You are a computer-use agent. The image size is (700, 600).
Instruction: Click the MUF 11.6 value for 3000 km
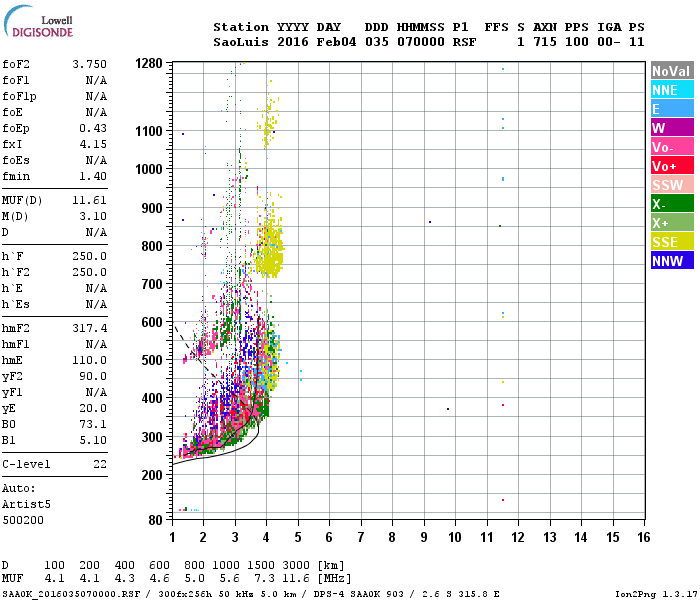pyautogui.click(x=296, y=579)
